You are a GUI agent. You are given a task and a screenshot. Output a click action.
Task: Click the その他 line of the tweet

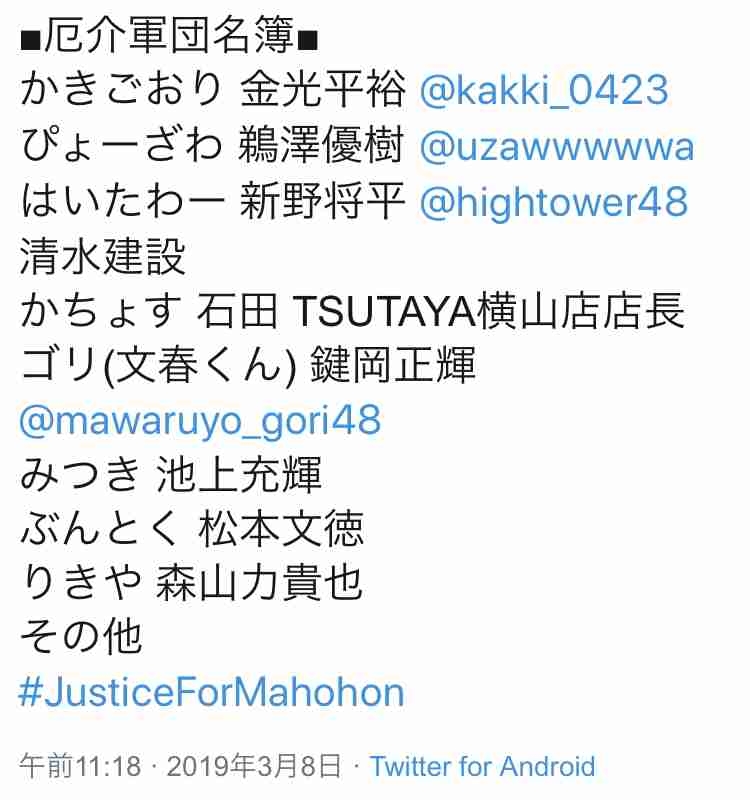point(81,637)
